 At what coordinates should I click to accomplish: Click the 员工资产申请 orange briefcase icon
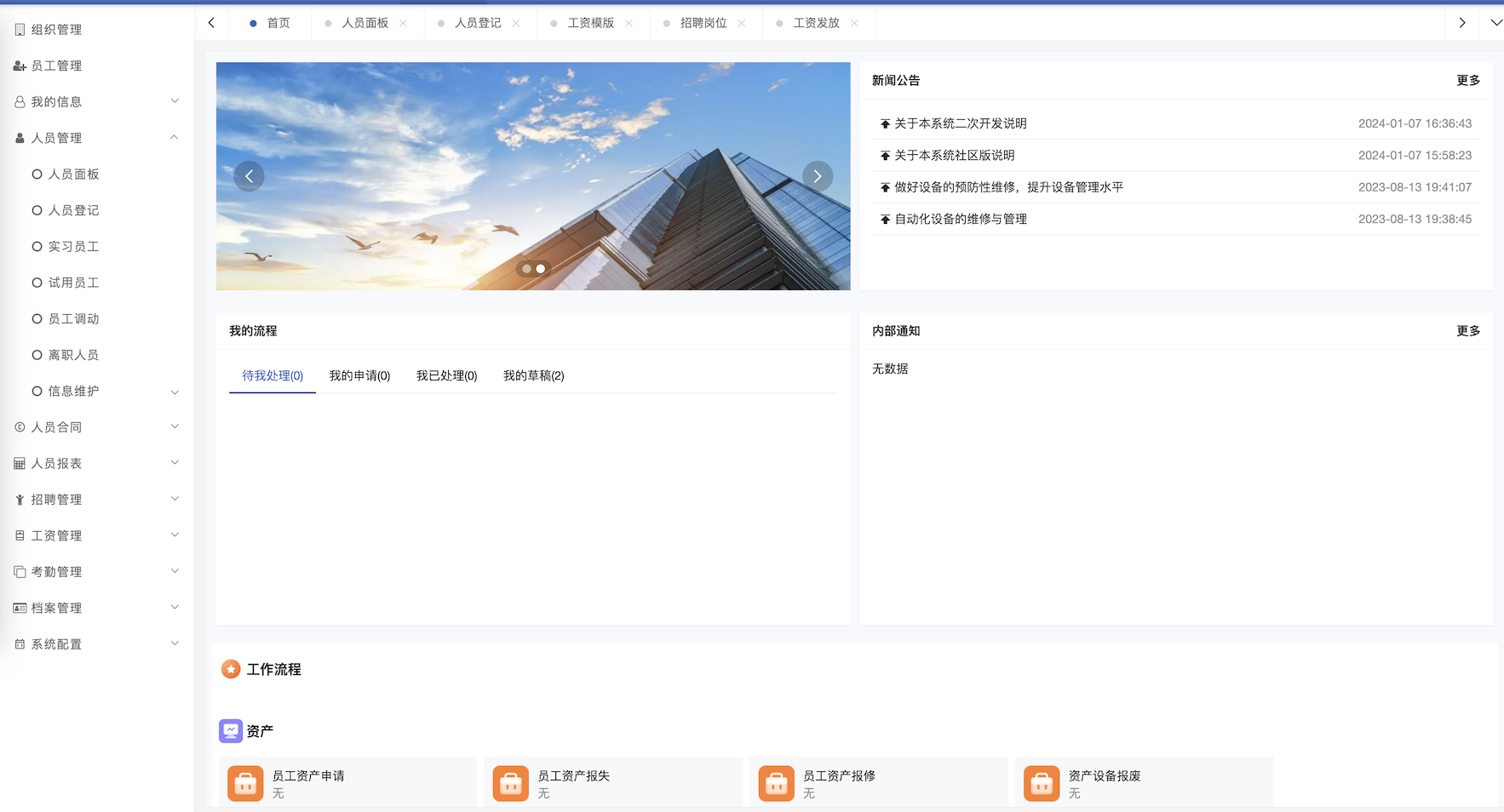[x=245, y=784]
